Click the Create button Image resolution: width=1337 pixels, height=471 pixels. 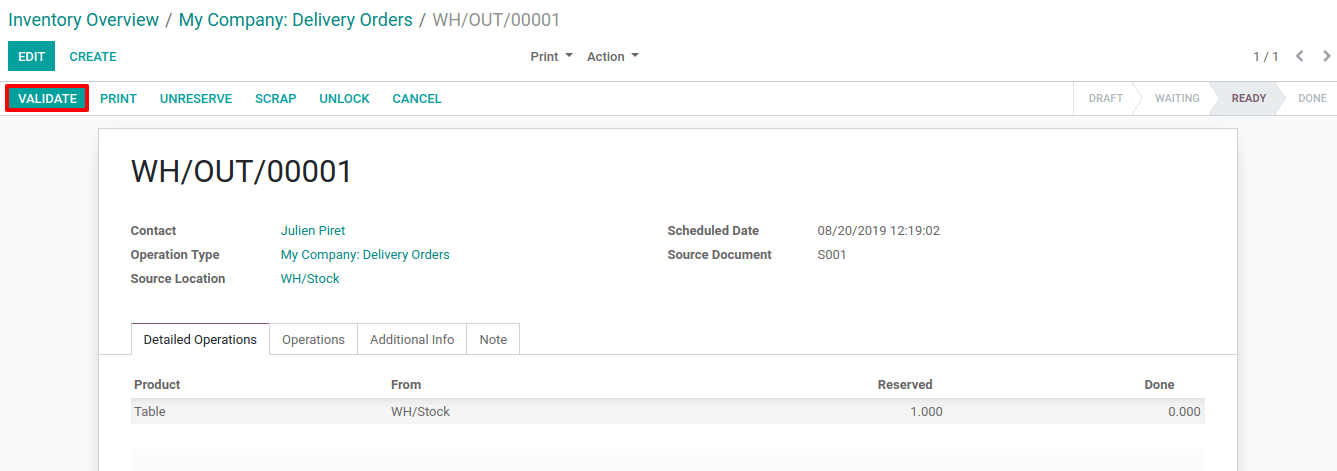[93, 57]
